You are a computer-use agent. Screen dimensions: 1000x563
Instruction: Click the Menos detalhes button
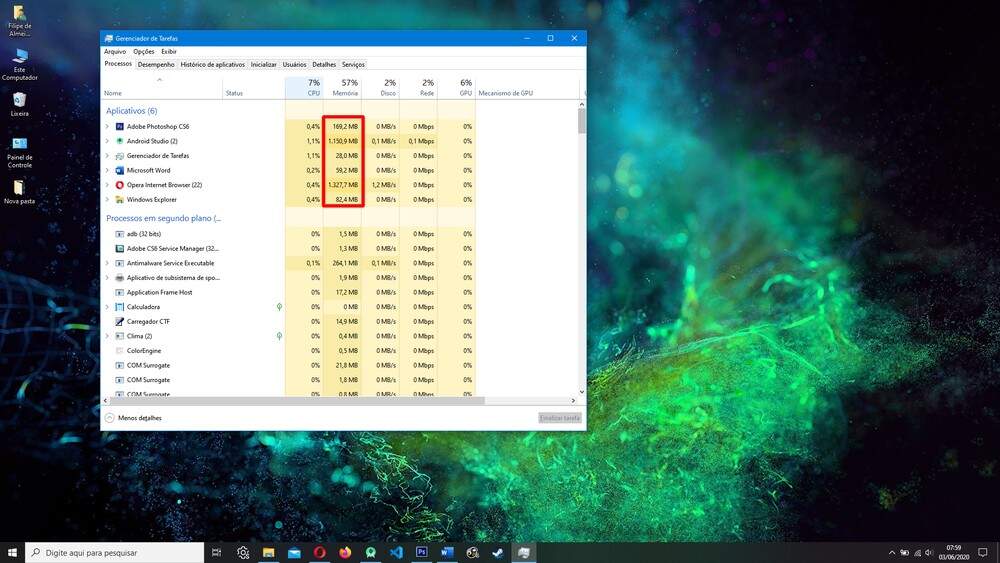click(133, 418)
